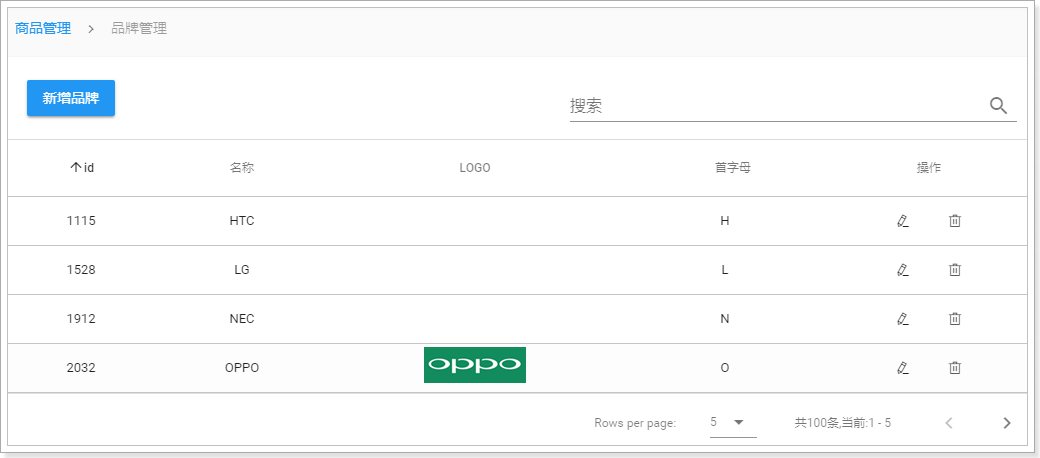This screenshot has width=1040, height=458.
Task: Delete the LG brand entry
Action: [954, 270]
